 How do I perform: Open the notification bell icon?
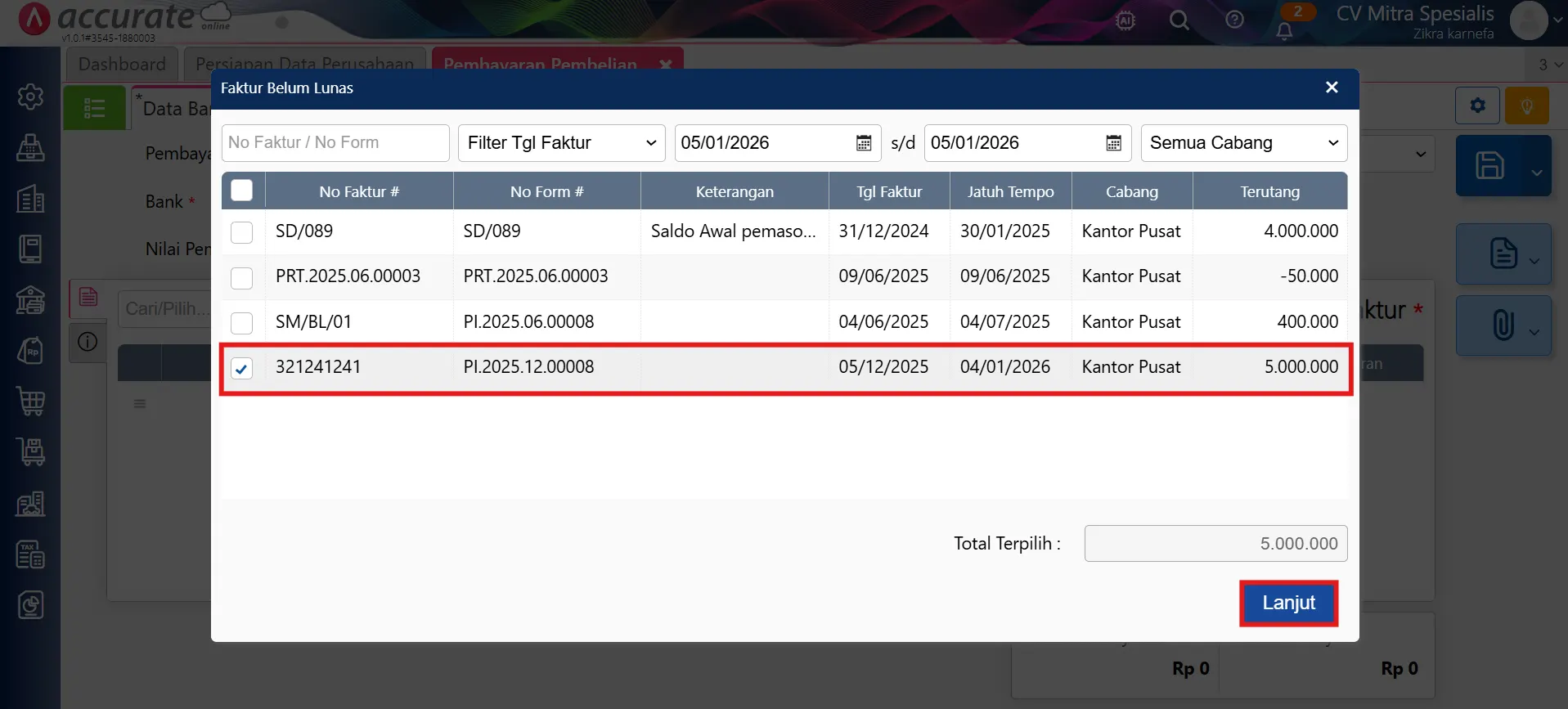pyautogui.click(x=1284, y=31)
